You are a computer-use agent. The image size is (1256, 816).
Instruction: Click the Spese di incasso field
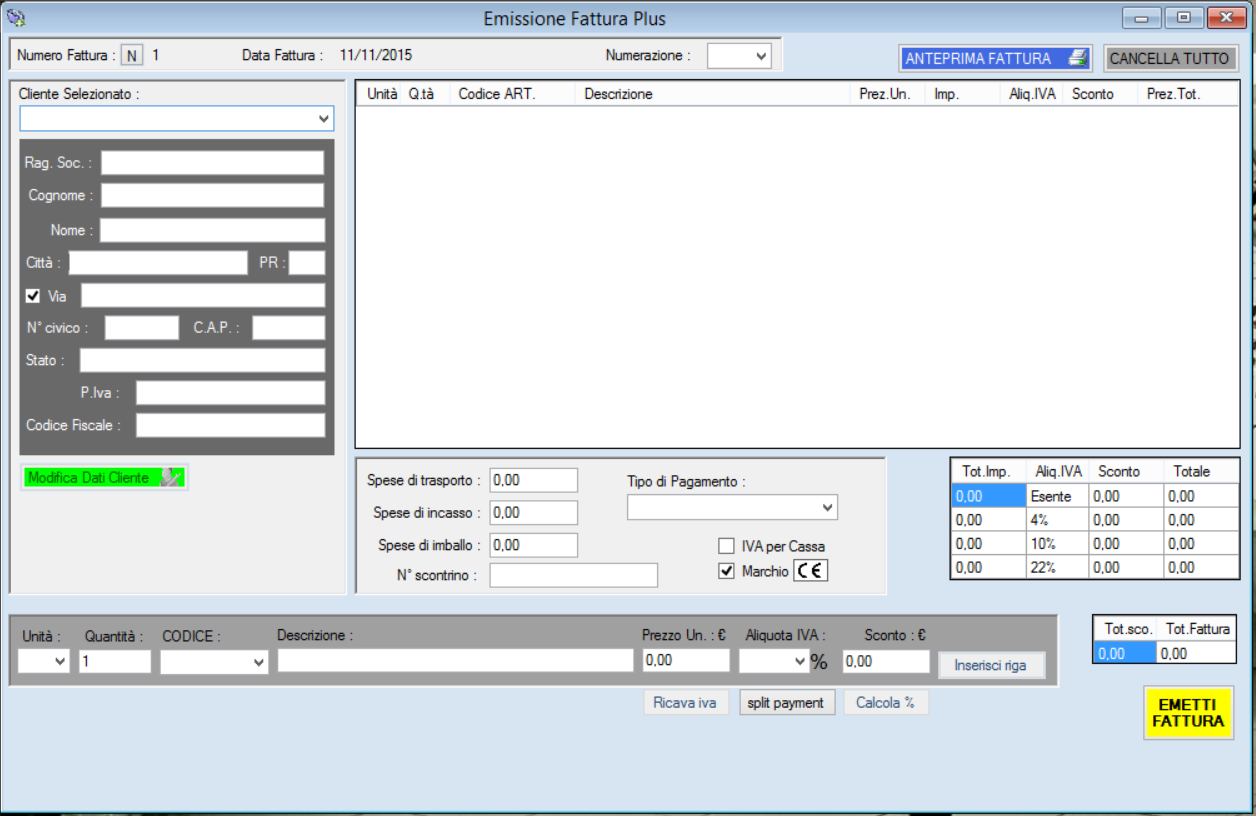(534, 513)
